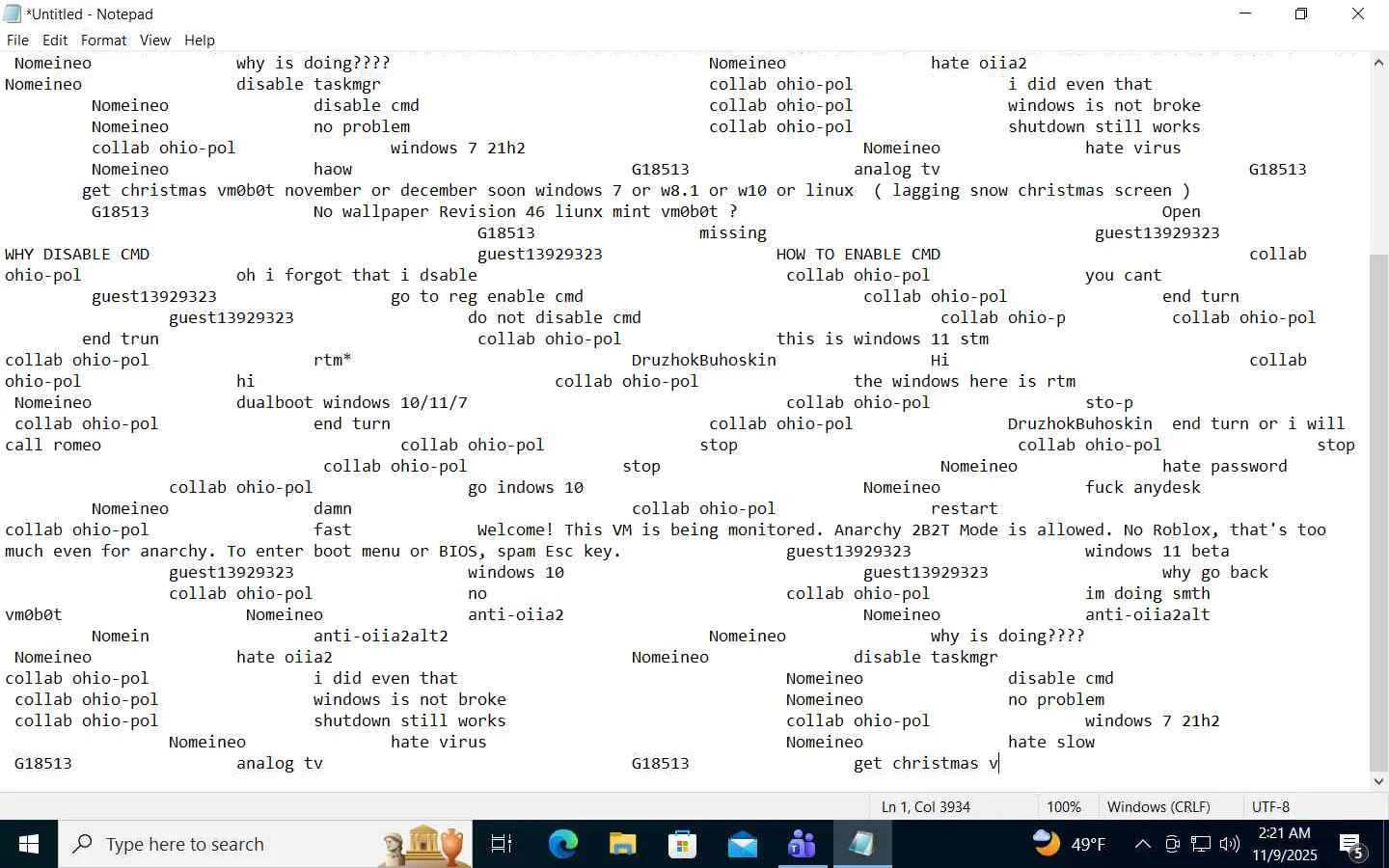This screenshot has height=868, width=1389.
Task: Click the vertical scrollbar down arrow
Action: click(x=1378, y=781)
